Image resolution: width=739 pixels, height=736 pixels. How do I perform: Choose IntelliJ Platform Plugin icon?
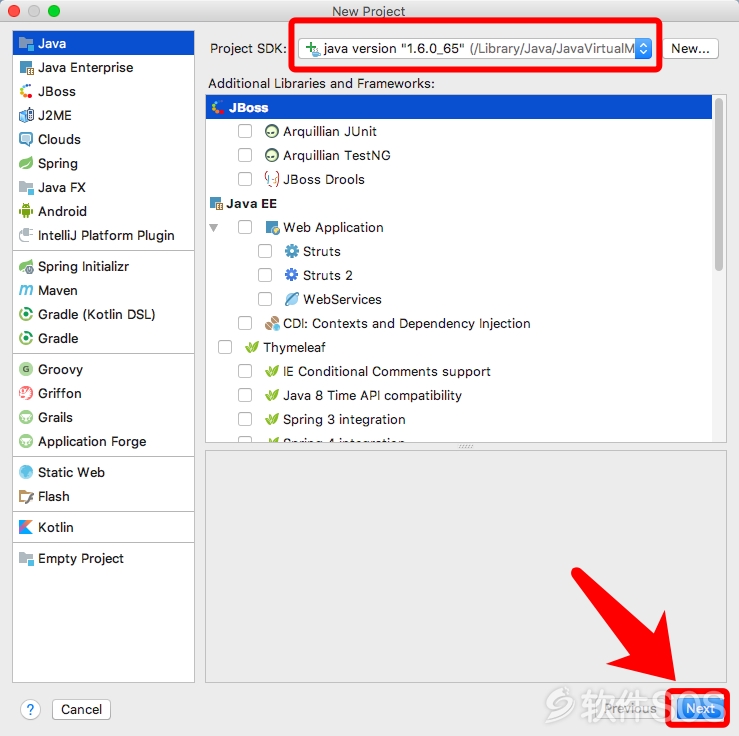(x=26, y=235)
